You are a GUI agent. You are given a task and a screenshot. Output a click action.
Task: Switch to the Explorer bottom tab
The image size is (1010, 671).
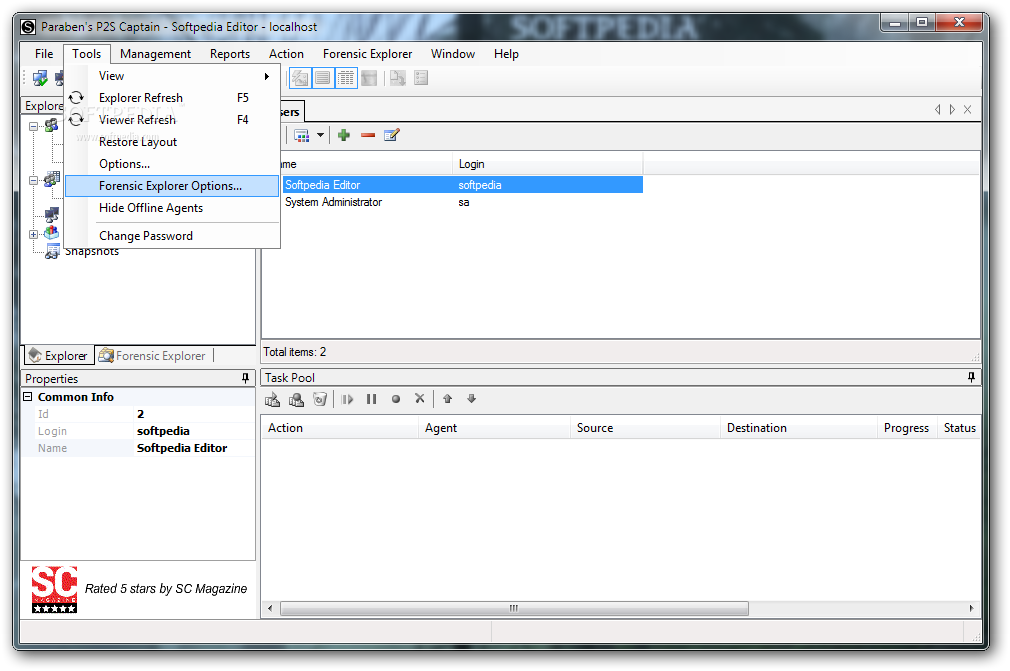[x=59, y=356]
